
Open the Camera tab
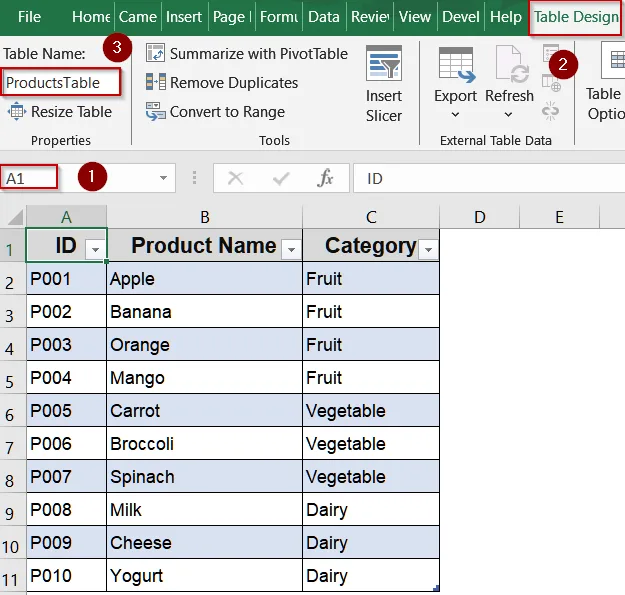(138, 17)
